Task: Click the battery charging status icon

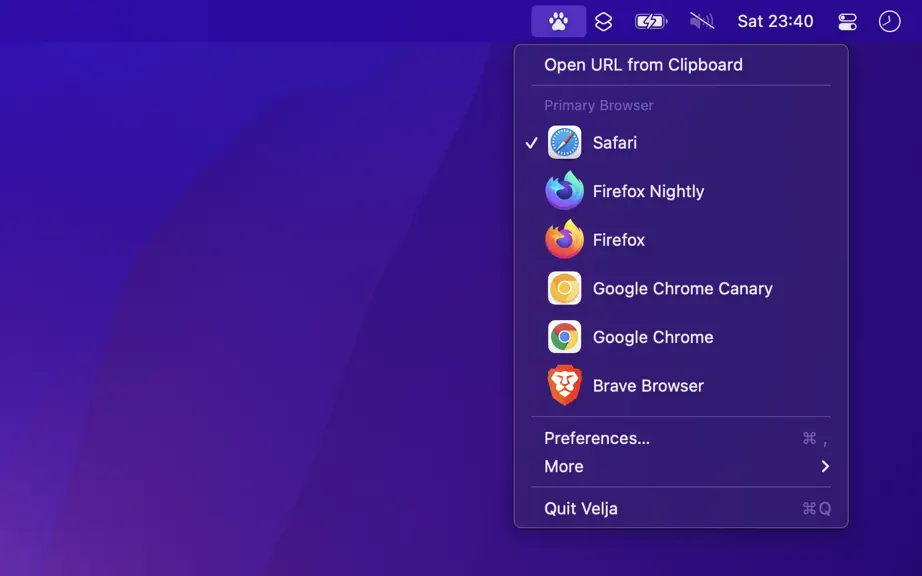Action: coord(651,22)
